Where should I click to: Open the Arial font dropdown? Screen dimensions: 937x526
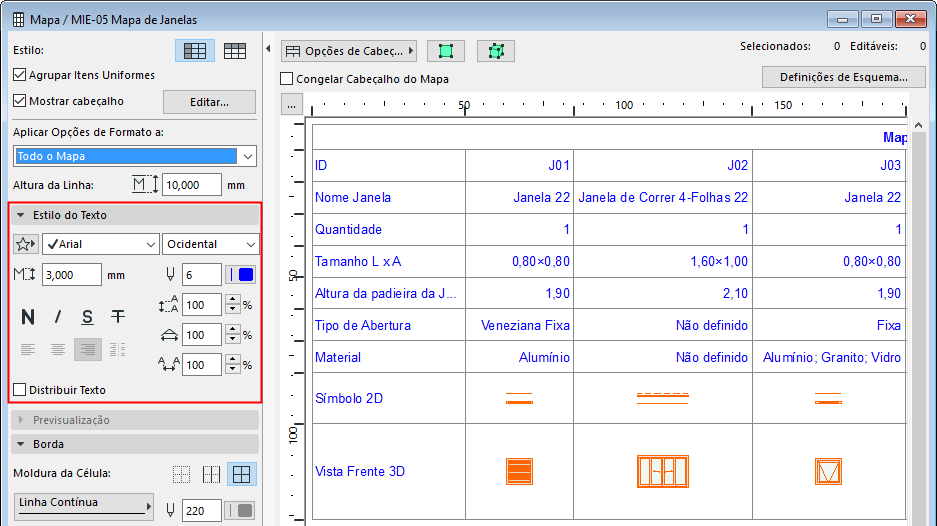tap(100, 244)
